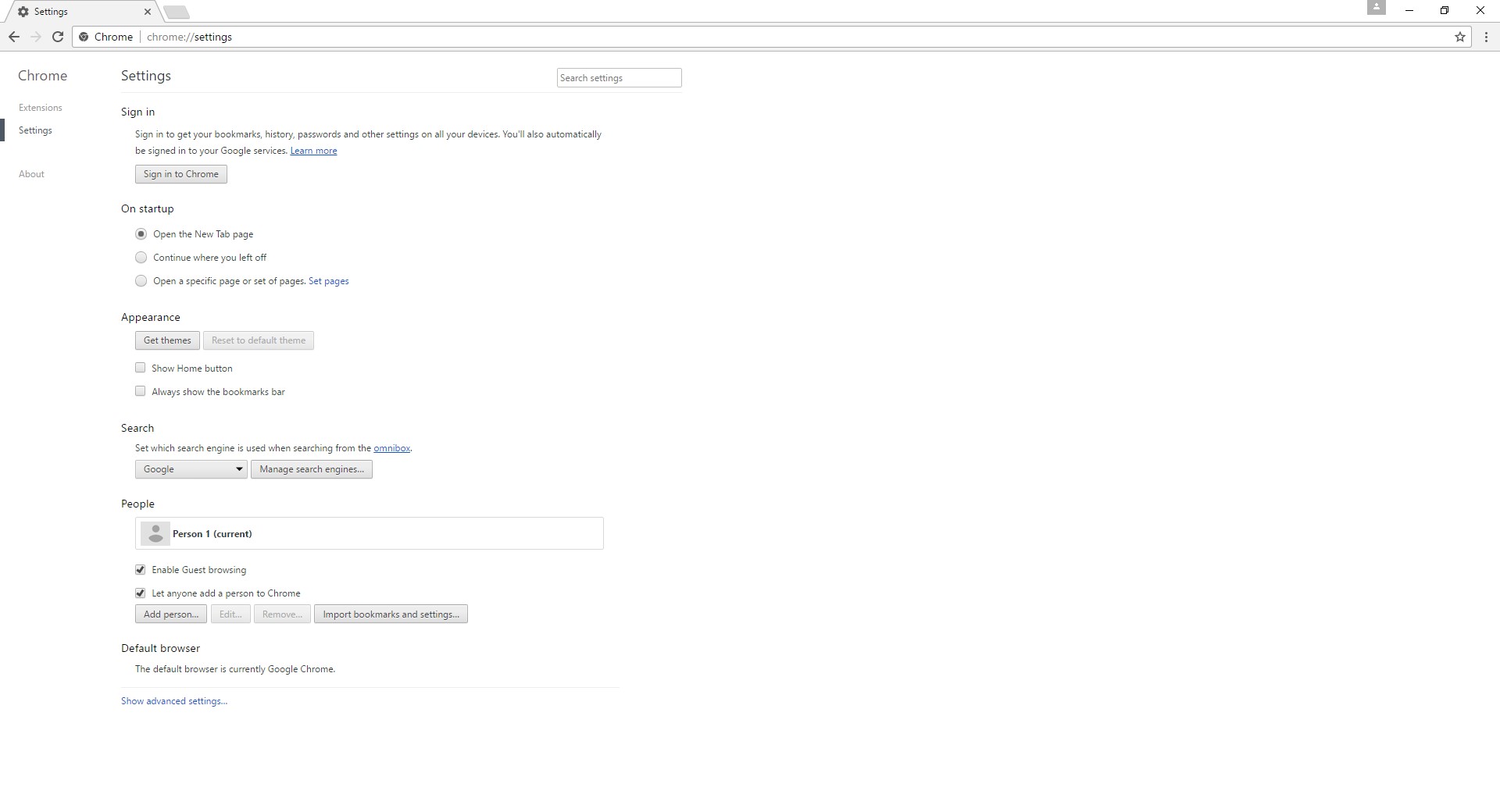The height and width of the screenshot is (812, 1500).
Task: Select Open a specific page radio
Action: pos(141,281)
